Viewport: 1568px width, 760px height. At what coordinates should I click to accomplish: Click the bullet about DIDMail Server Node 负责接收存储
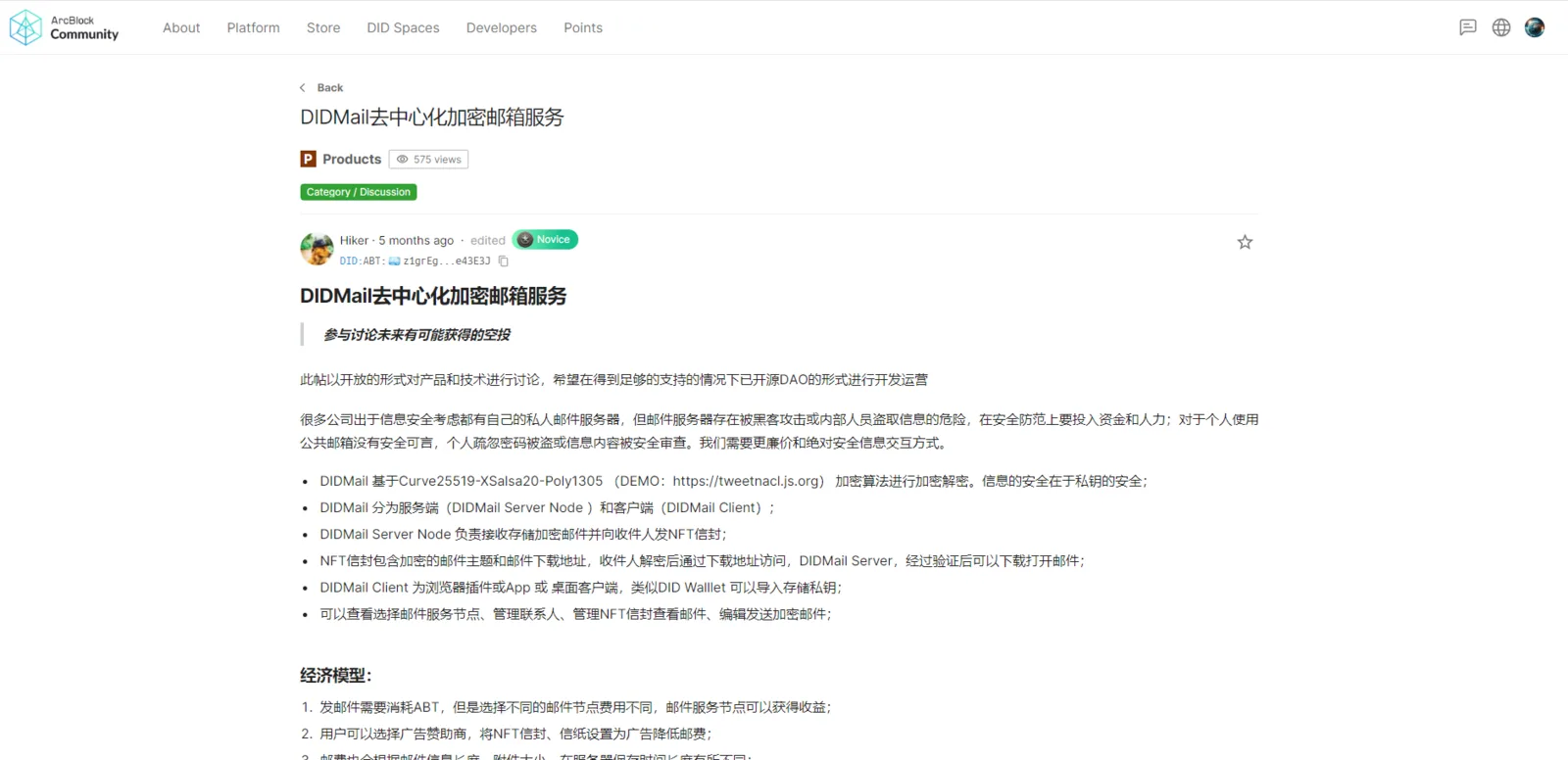pos(523,534)
